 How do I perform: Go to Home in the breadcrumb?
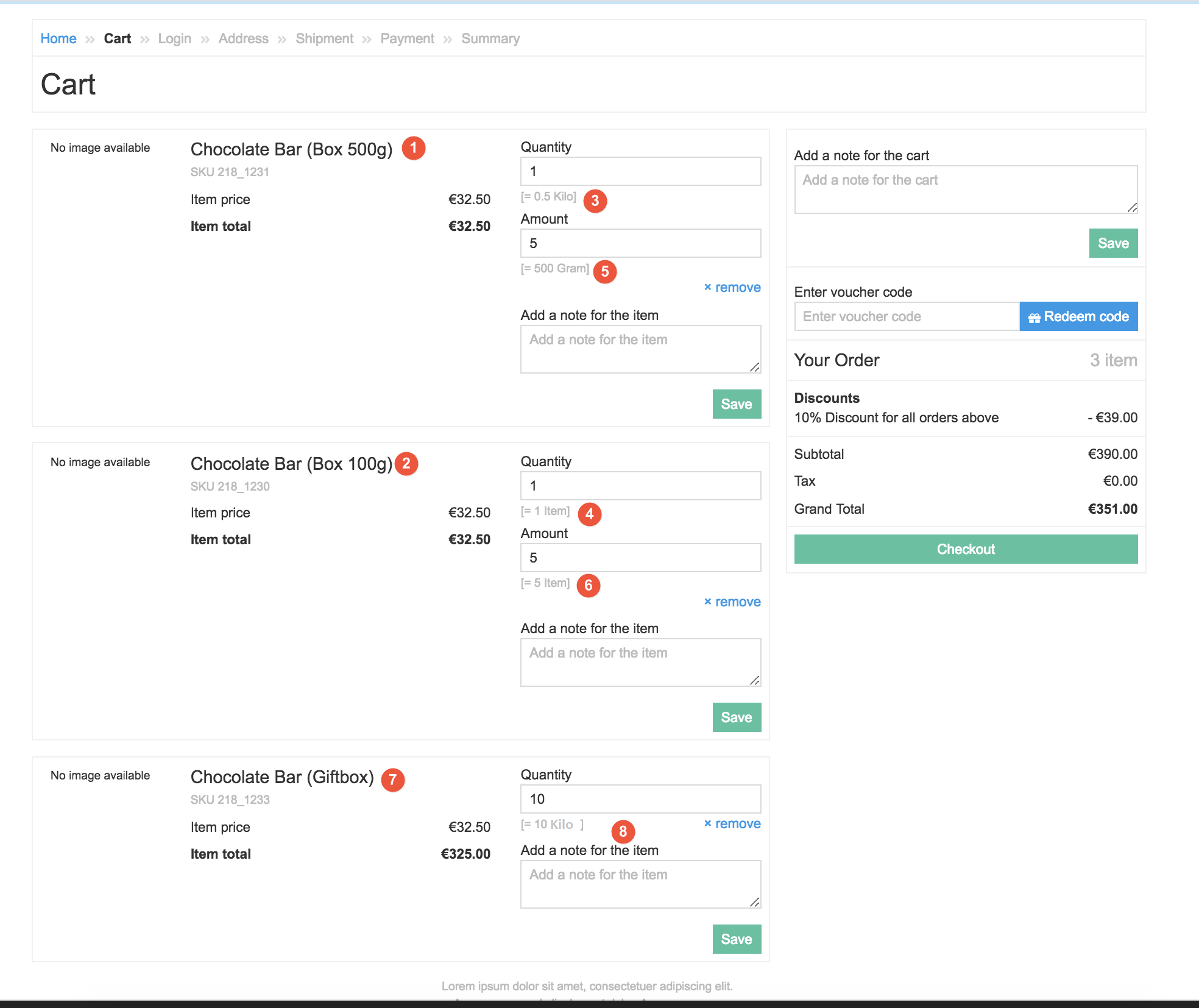(x=58, y=38)
